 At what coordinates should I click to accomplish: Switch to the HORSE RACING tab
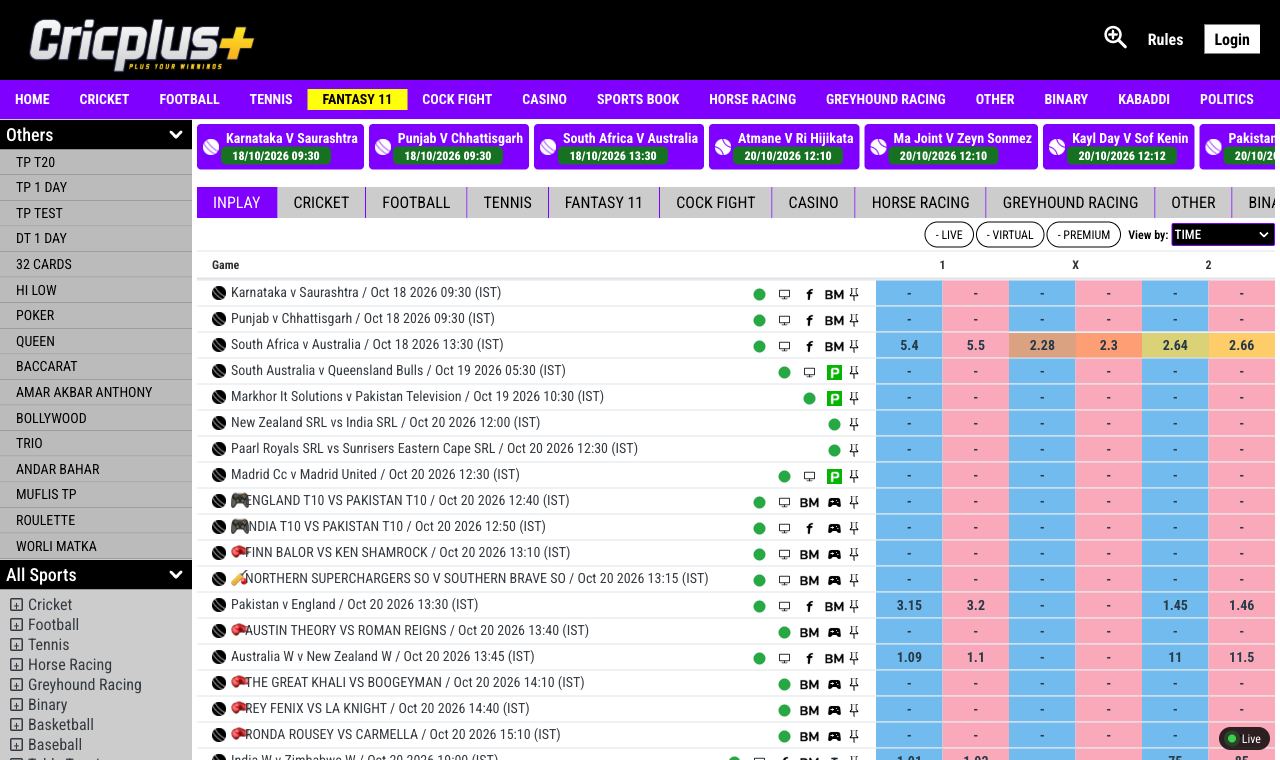click(920, 202)
